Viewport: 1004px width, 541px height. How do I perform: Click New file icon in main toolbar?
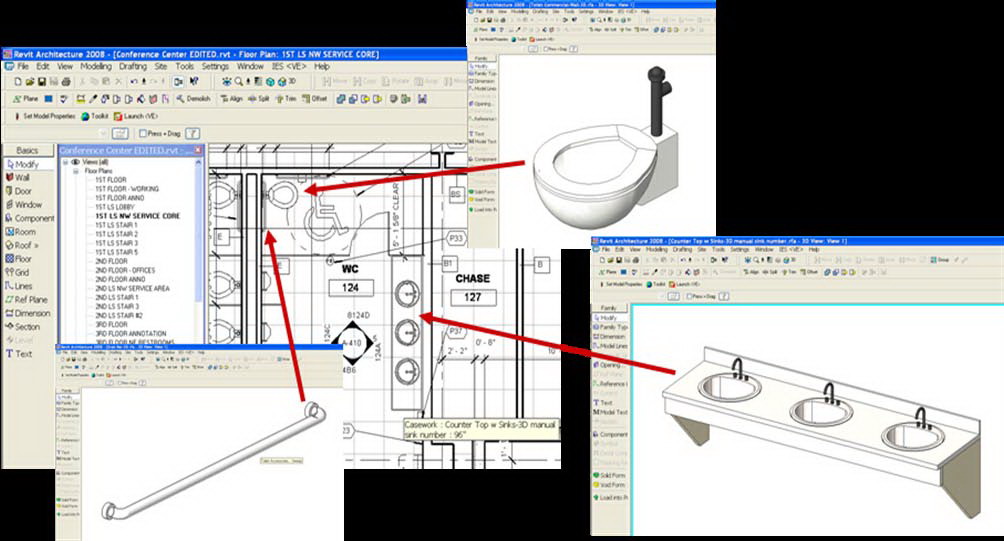pos(18,82)
